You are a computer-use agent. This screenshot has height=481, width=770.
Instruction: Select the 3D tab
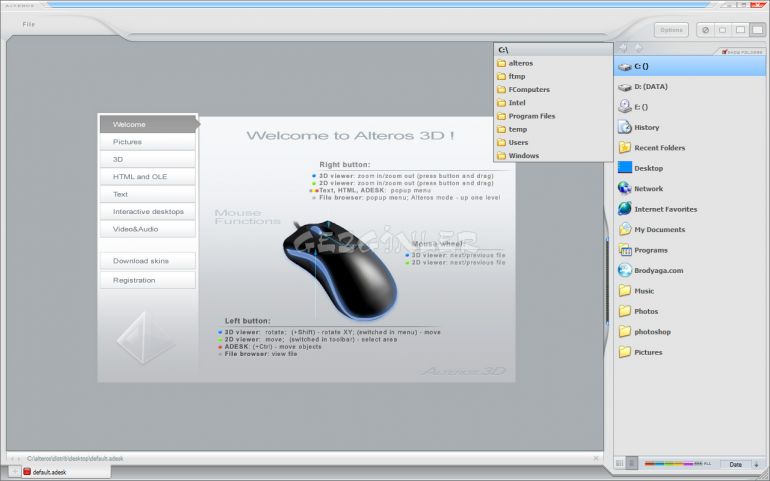tap(148, 160)
